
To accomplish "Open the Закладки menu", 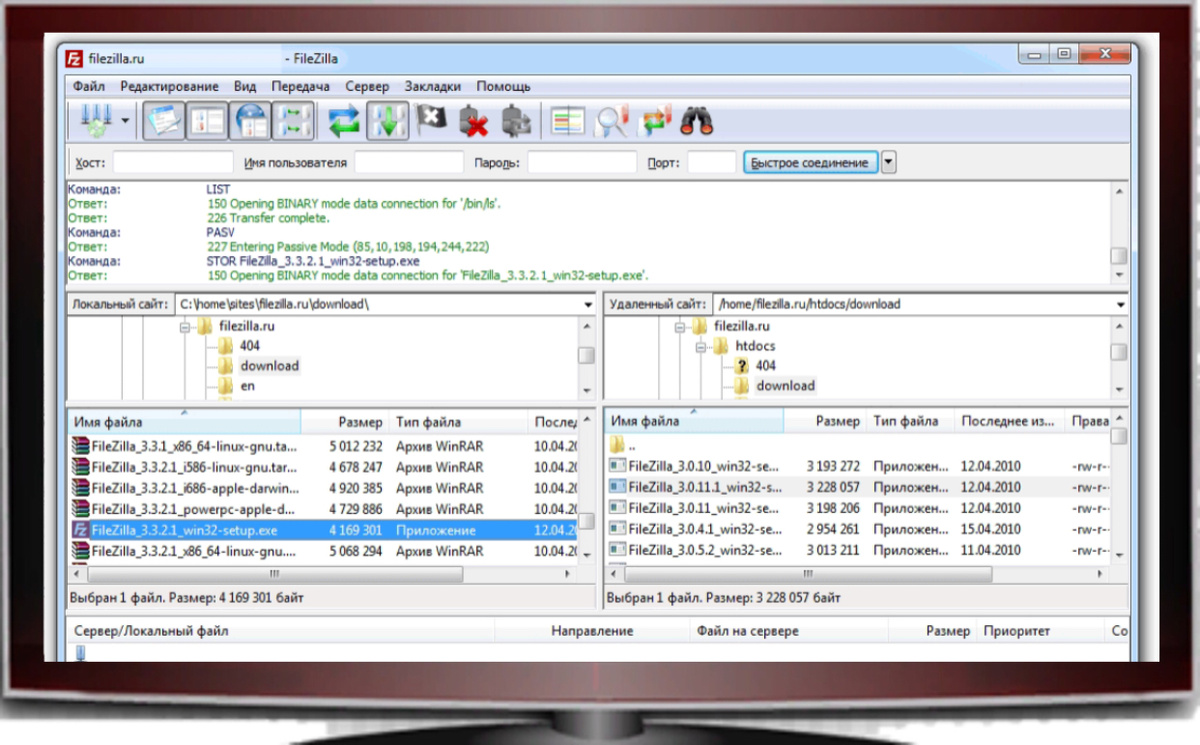I will point(434,86).
